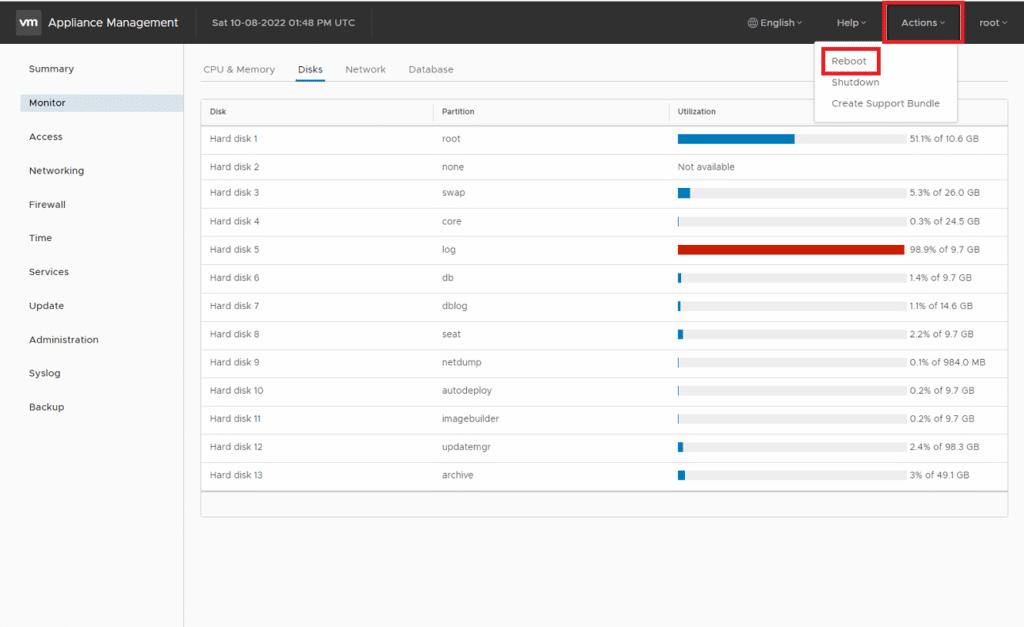Screen dimensions: 1024x627
Task: Select the Hard disk 1 row label
Action: click(x=234, y=138)
